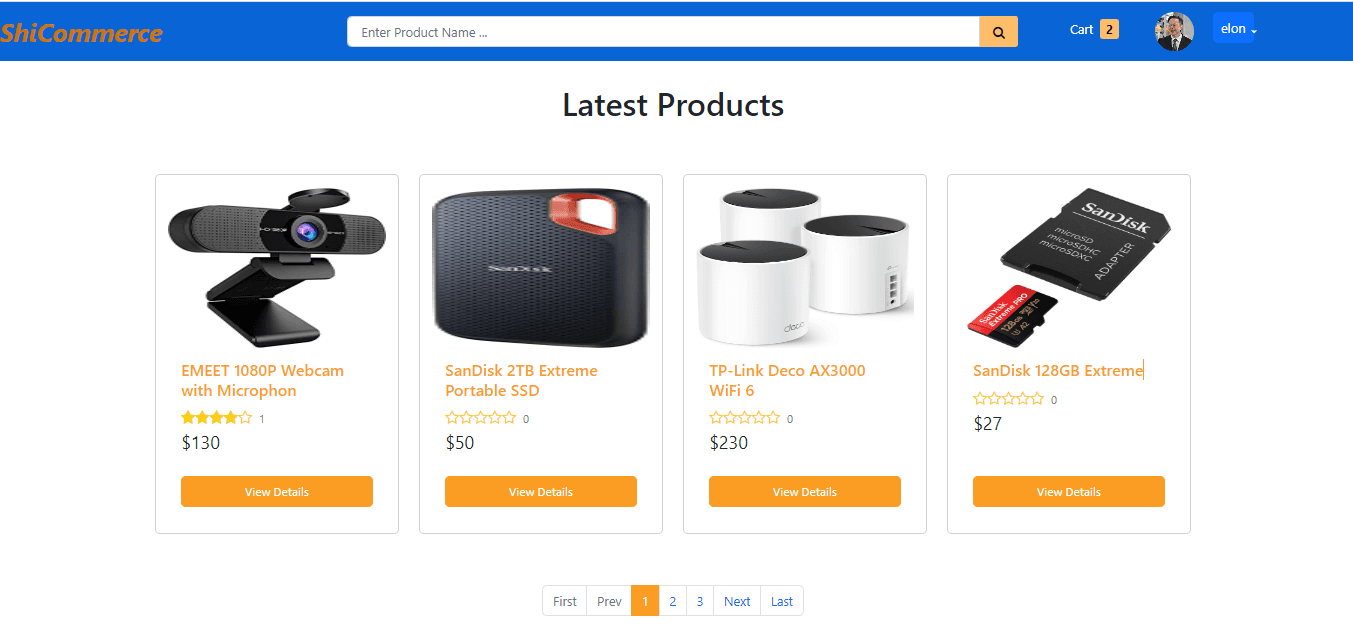
Task: Open the elon user dropdown menu
Action: pos(1234,29)
